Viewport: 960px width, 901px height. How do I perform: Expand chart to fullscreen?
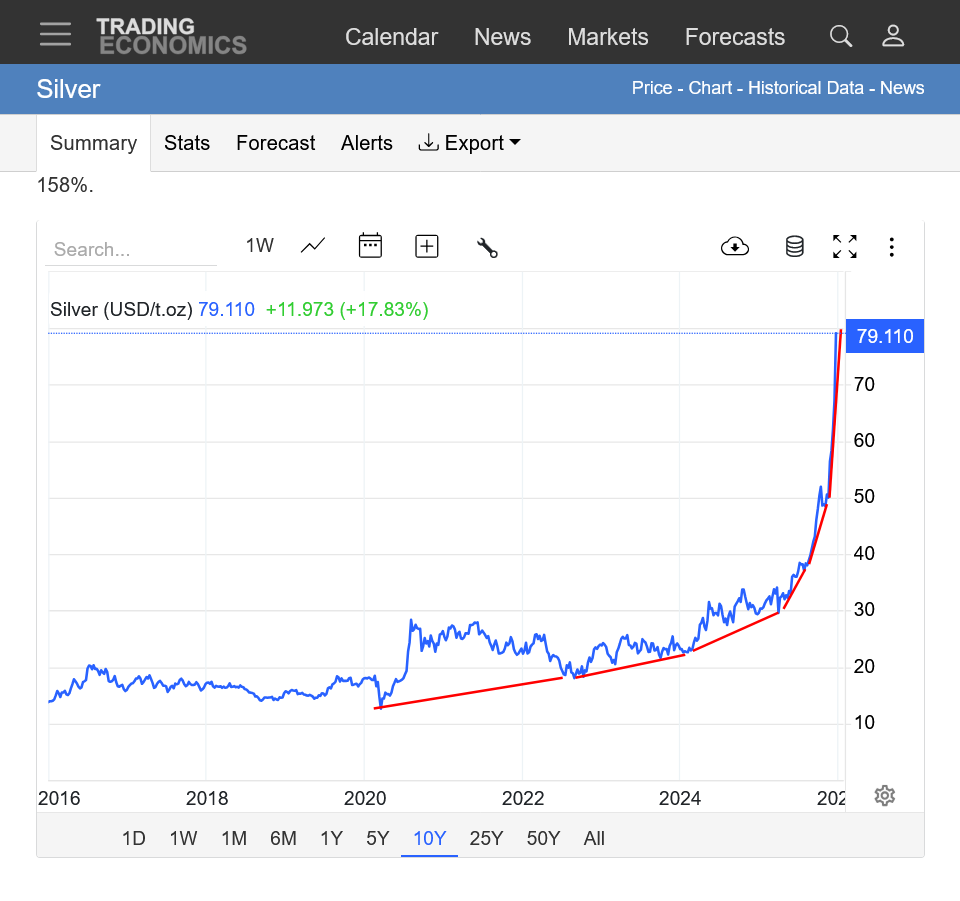point(845,247)
